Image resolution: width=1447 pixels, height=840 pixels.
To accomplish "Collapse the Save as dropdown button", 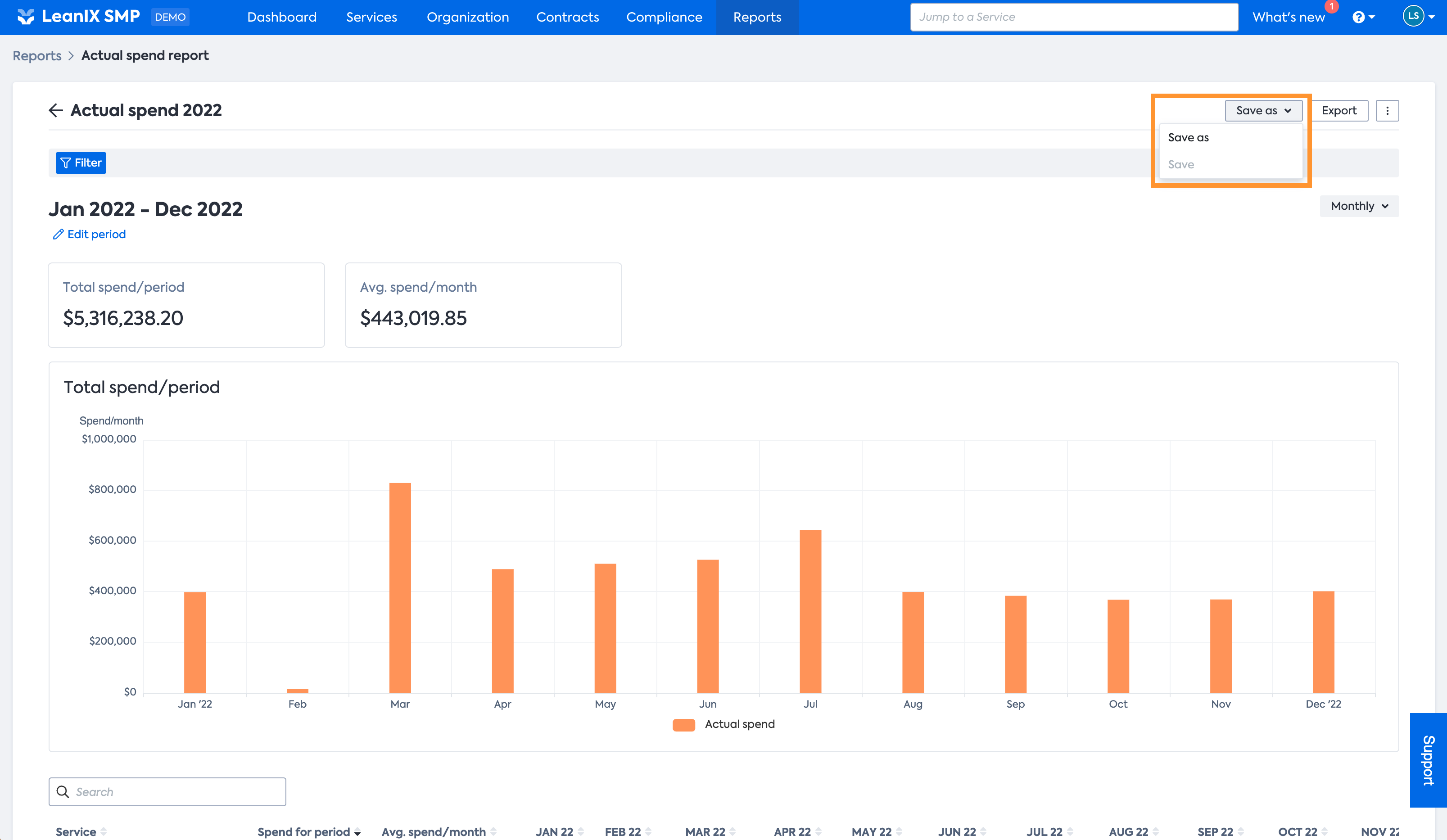I will point(1263,111).
